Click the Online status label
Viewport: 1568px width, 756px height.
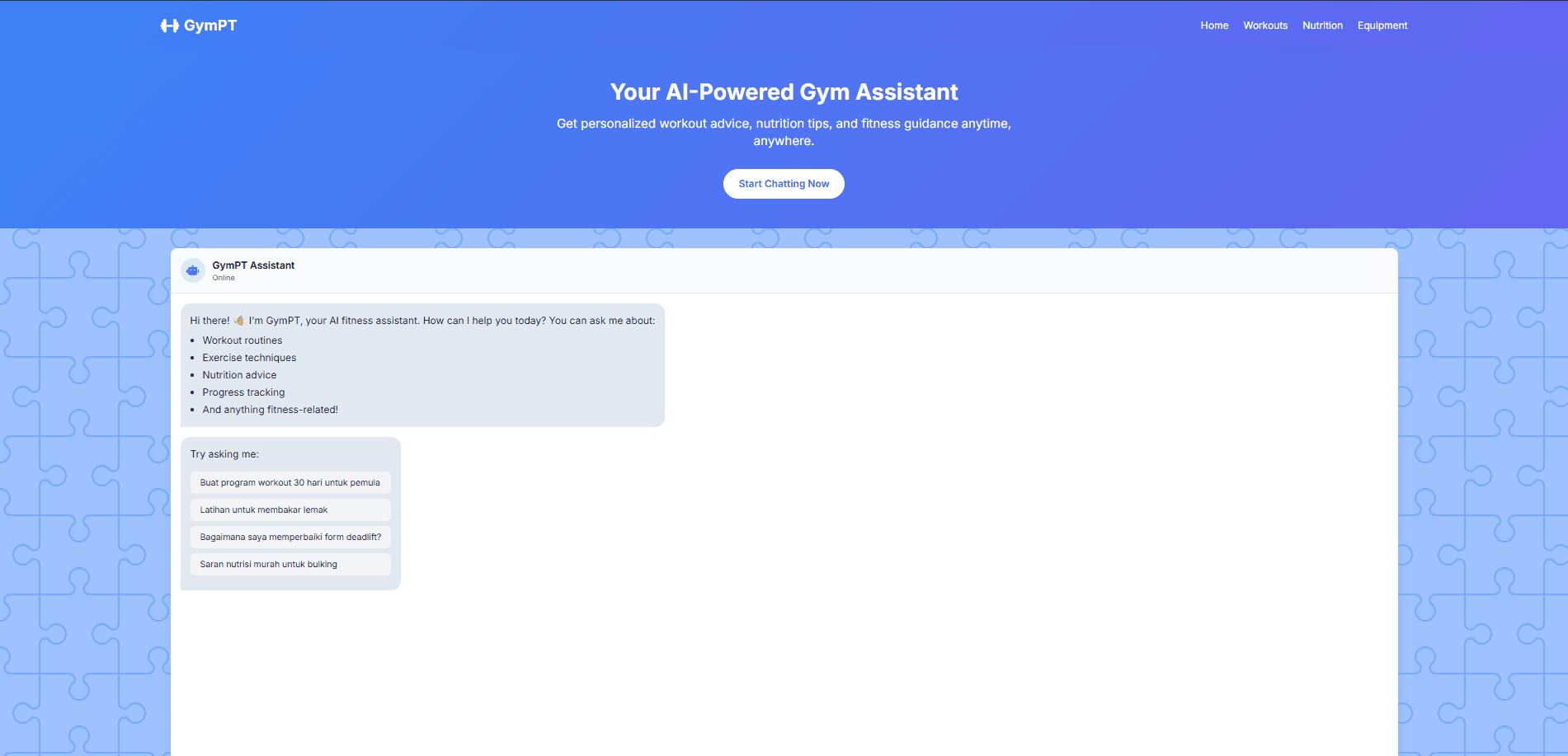click(x=224, y=278)
